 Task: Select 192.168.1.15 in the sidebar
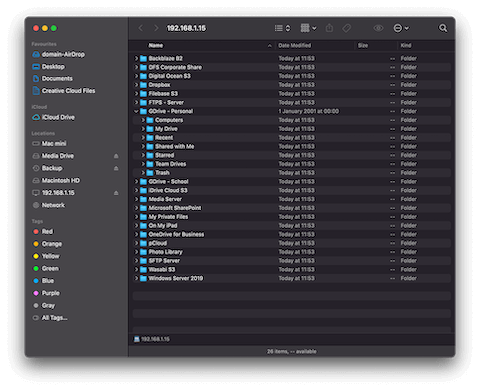[53, 193]
